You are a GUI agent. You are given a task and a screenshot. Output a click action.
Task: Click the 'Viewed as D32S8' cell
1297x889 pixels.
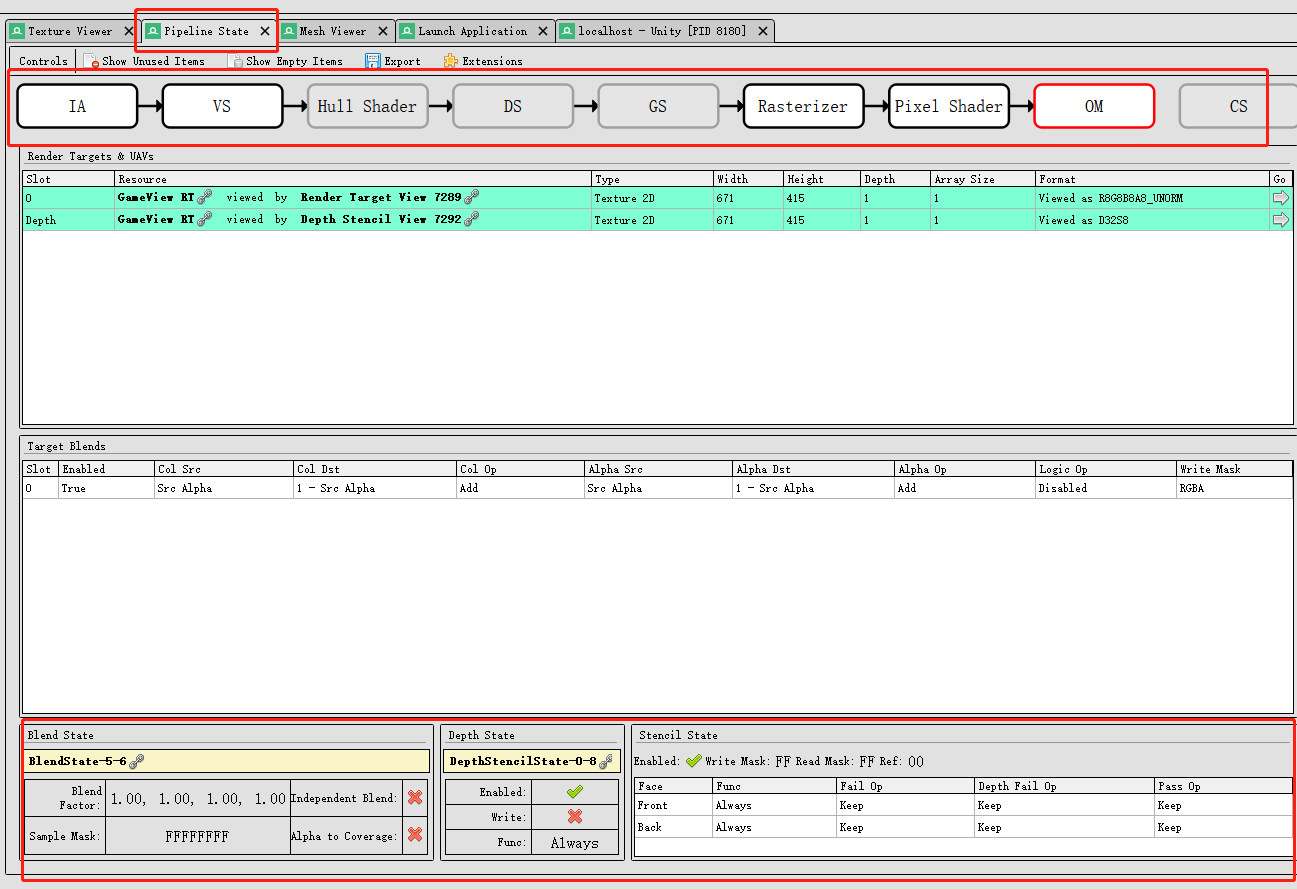click(1152, 220)
